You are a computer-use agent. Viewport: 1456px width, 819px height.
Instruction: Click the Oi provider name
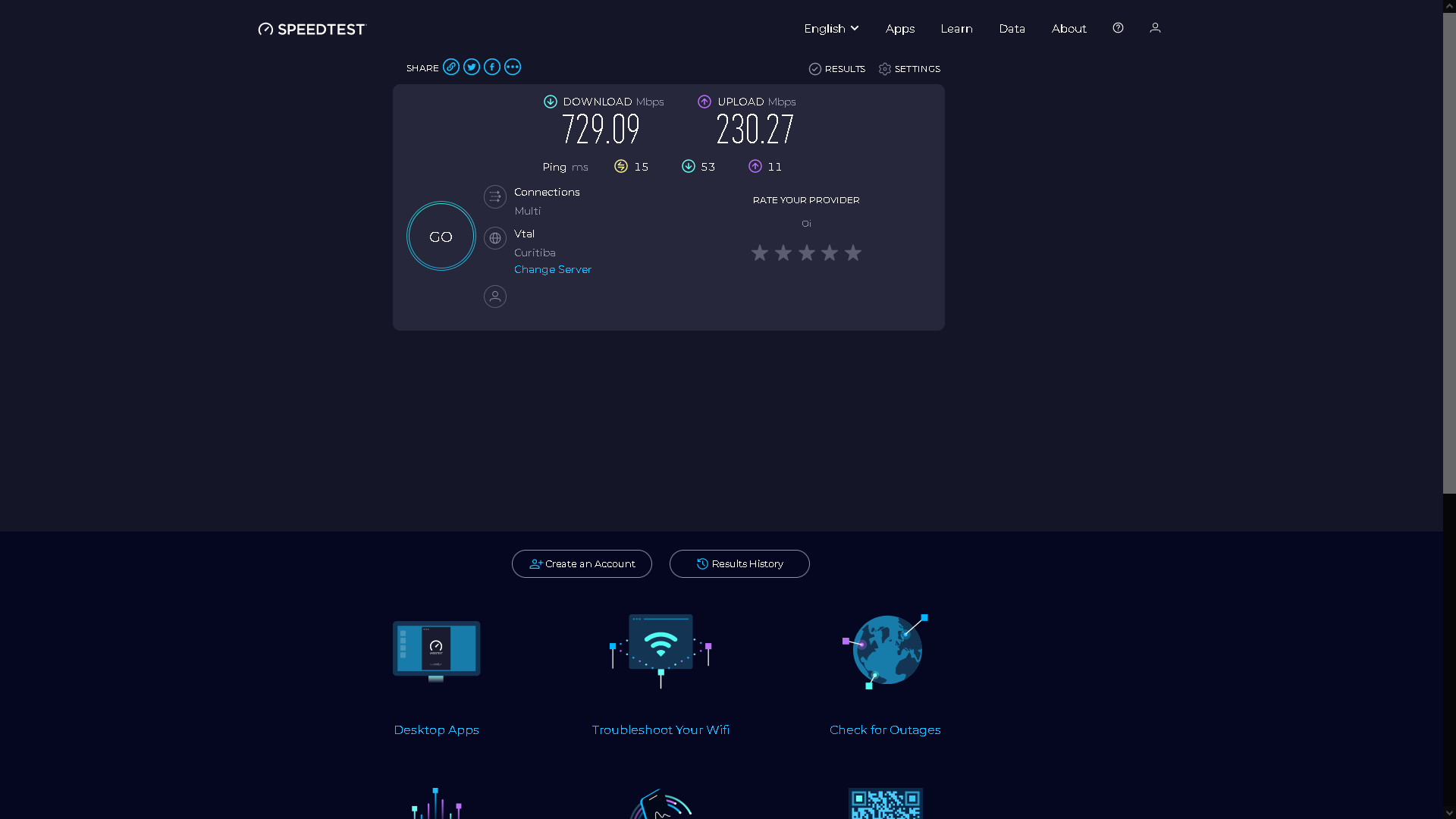806,224
